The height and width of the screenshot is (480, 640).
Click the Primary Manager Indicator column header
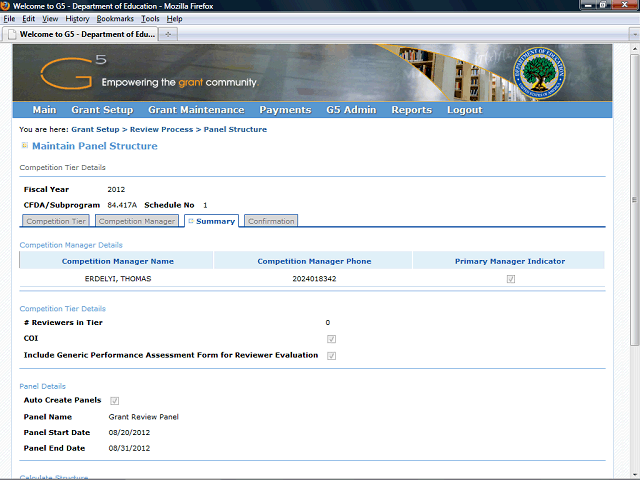(x=510, y=261)
